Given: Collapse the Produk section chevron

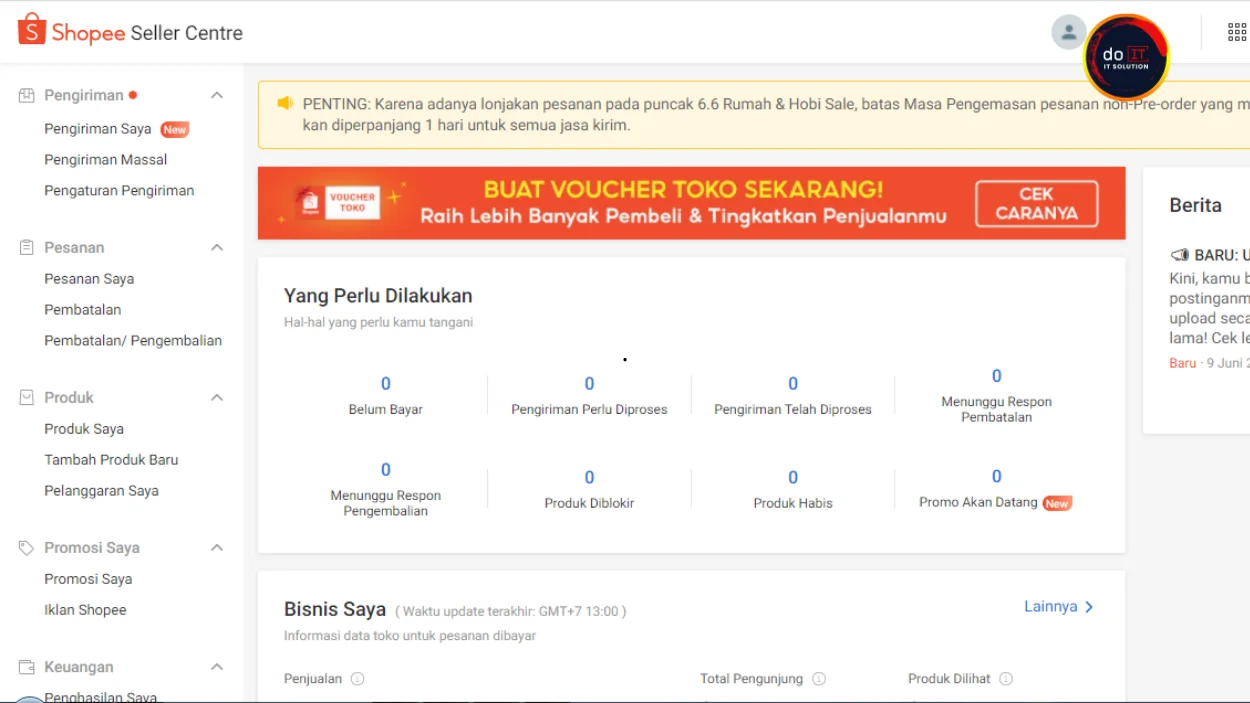Looking at the screenshot, I should pos(218,397).
